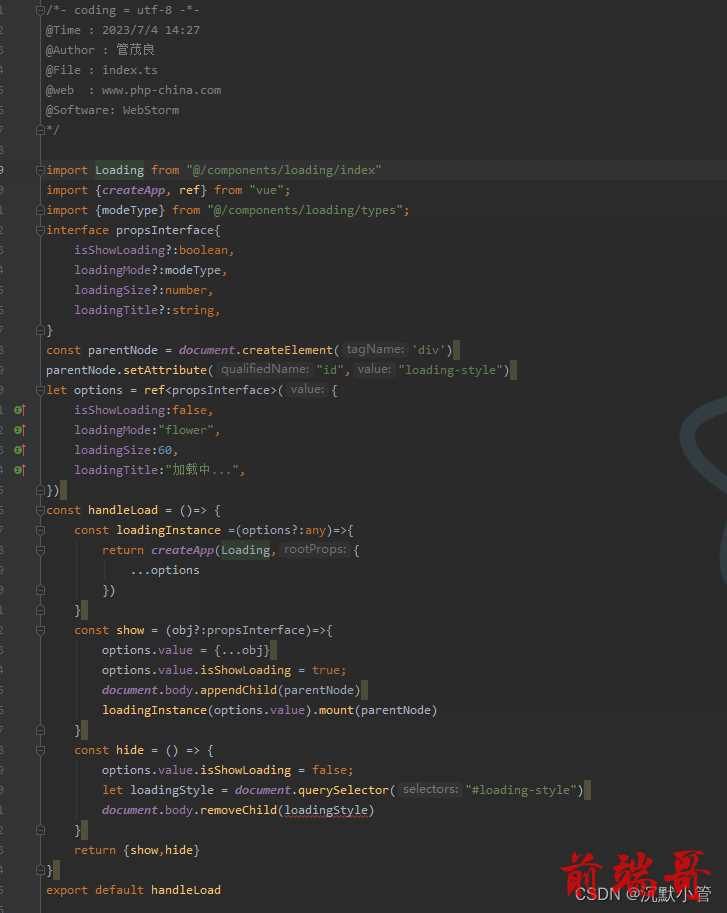This screenshot has width=727, height=913.
Task: Click isShowLoading = true assignment
Action: (224, 670)
